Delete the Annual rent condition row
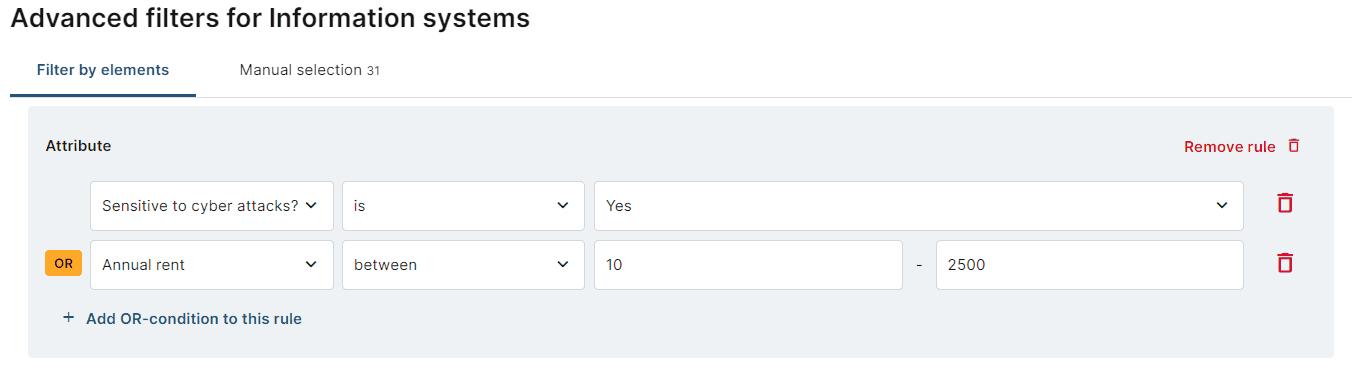The image size is (1366, 390). [x=1285, y=263]
